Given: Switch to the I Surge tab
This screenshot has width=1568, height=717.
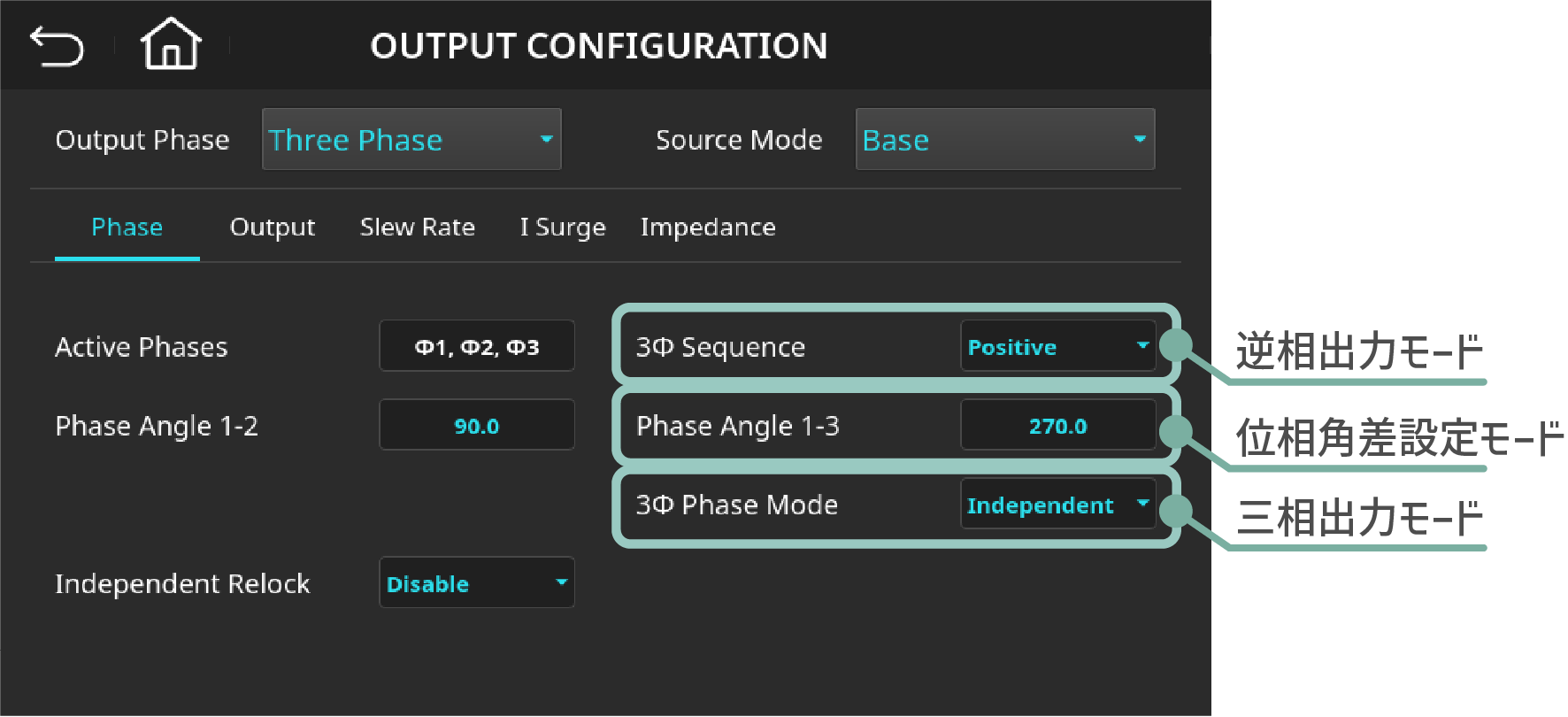Looking at the screenshot, I should coord(563,227).
